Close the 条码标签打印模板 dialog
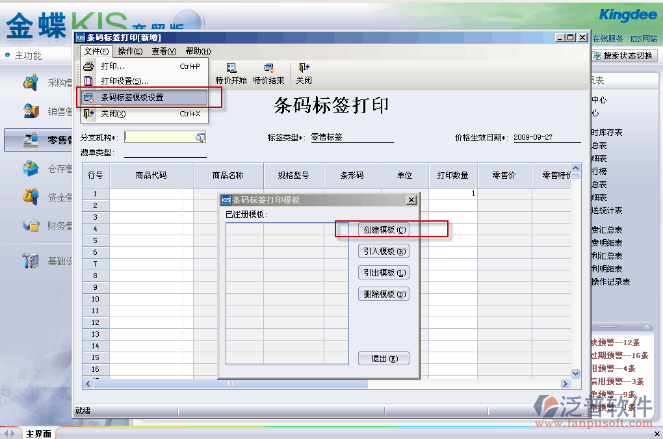 tap(411, 200)
